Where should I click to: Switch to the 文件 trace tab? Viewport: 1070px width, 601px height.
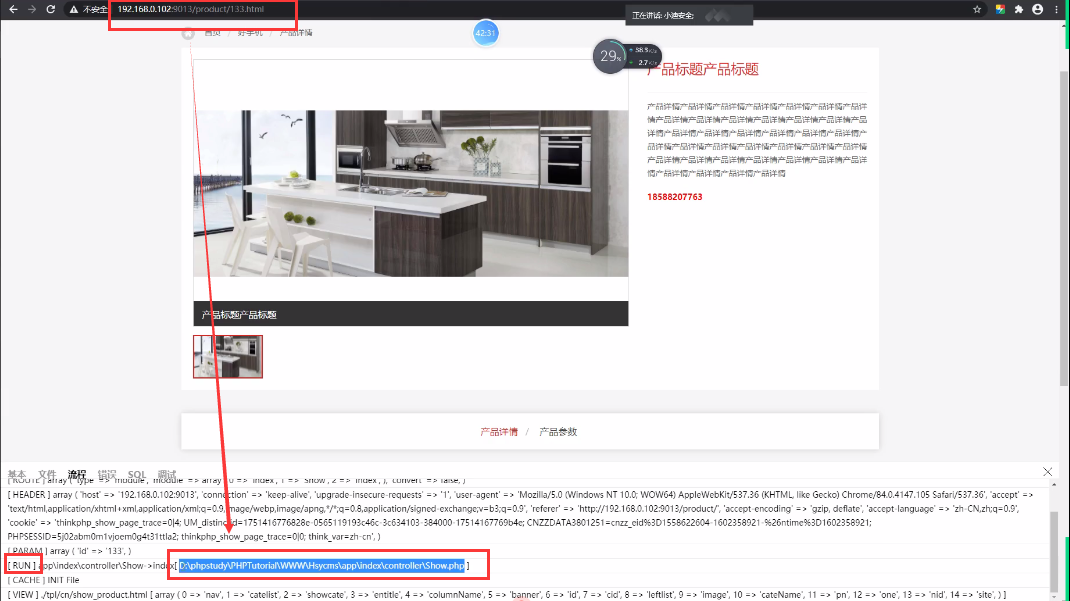pyautogui.click(x=47, y=475)
